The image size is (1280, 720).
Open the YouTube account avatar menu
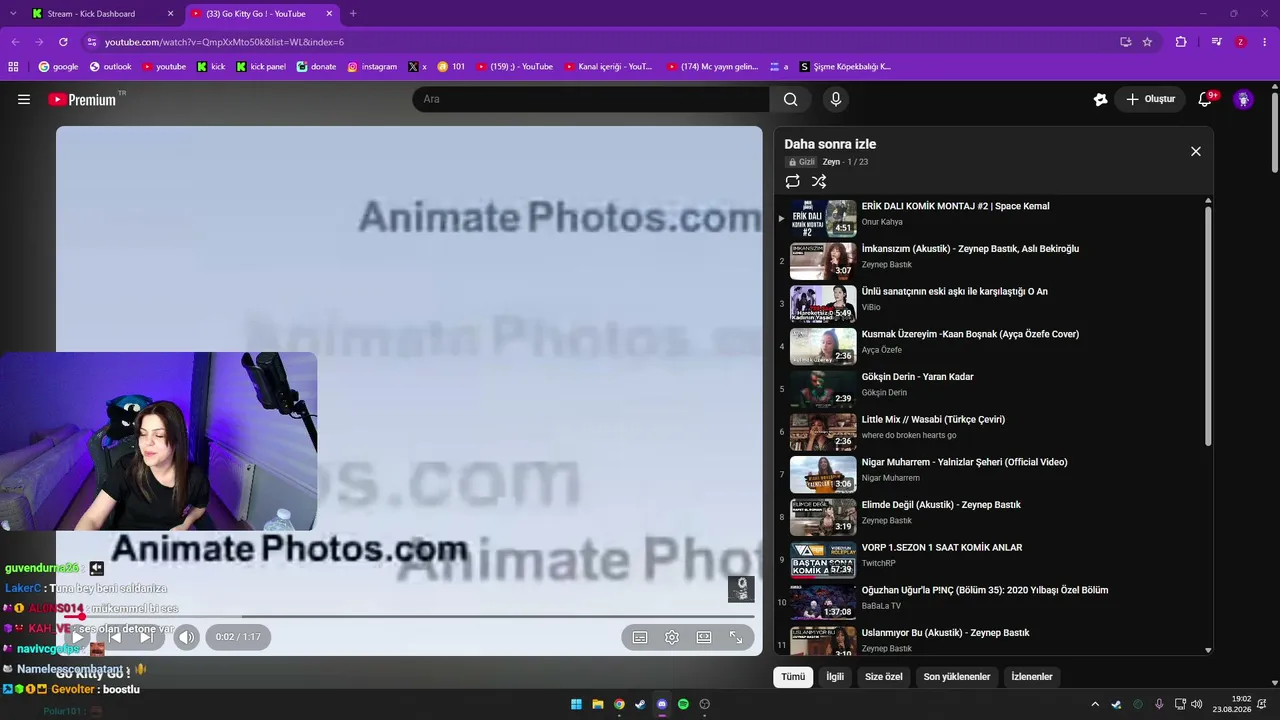pos(1243,99)
